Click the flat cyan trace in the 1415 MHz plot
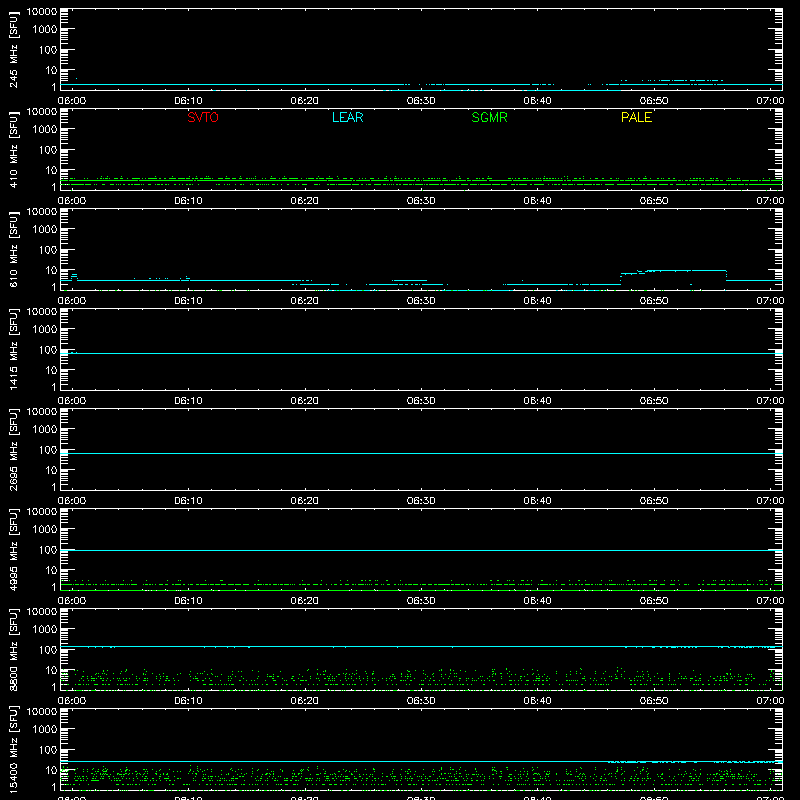This screenshot has height=800, width=800. coord(421,353)
